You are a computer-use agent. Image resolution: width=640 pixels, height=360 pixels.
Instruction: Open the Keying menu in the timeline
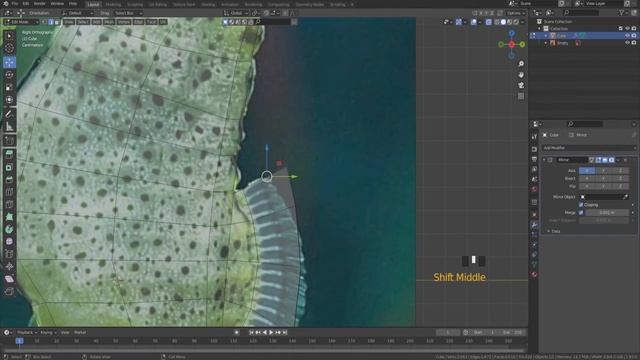[x=48, y=333]
